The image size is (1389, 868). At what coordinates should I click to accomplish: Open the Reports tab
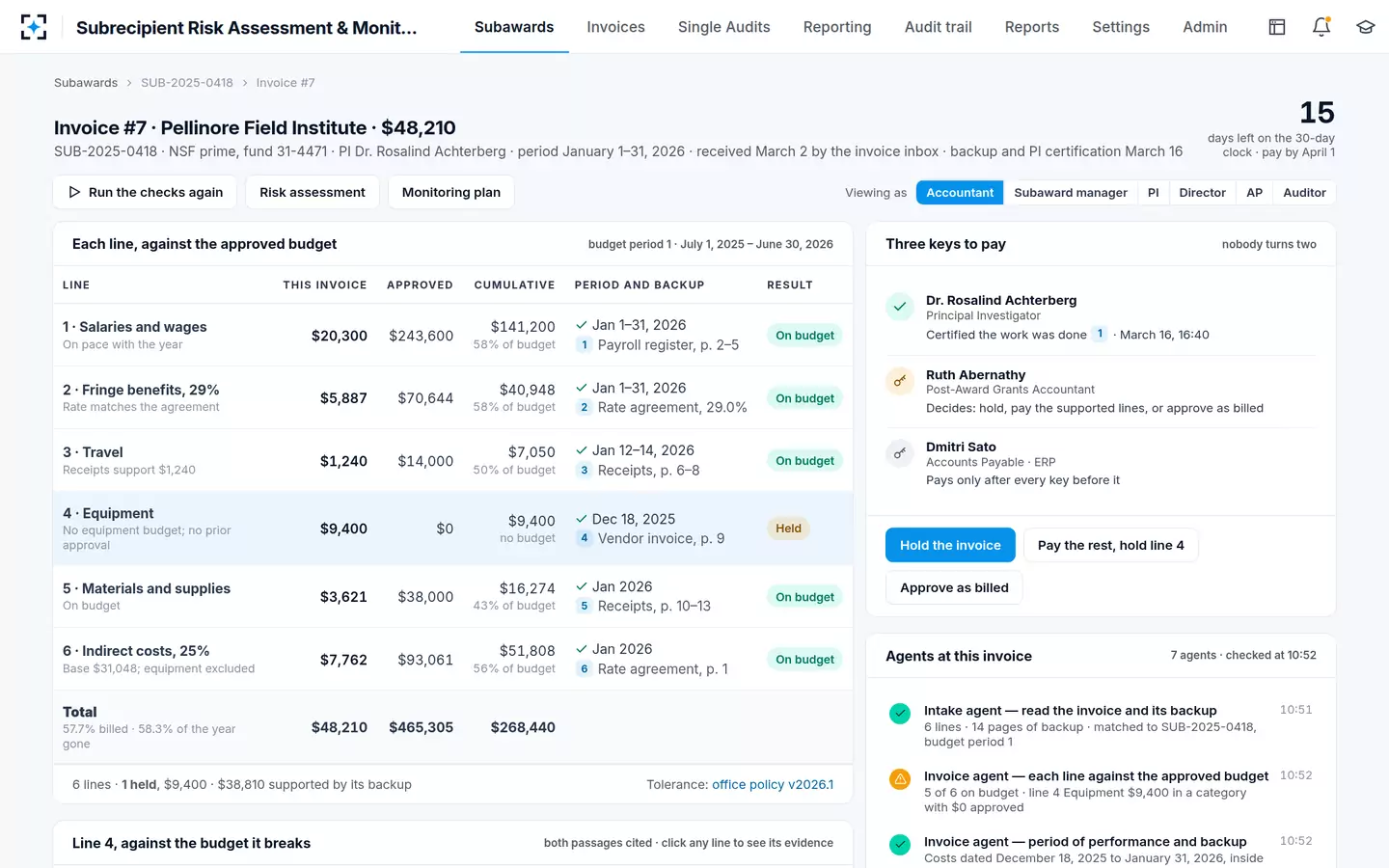coord(1032,27)
